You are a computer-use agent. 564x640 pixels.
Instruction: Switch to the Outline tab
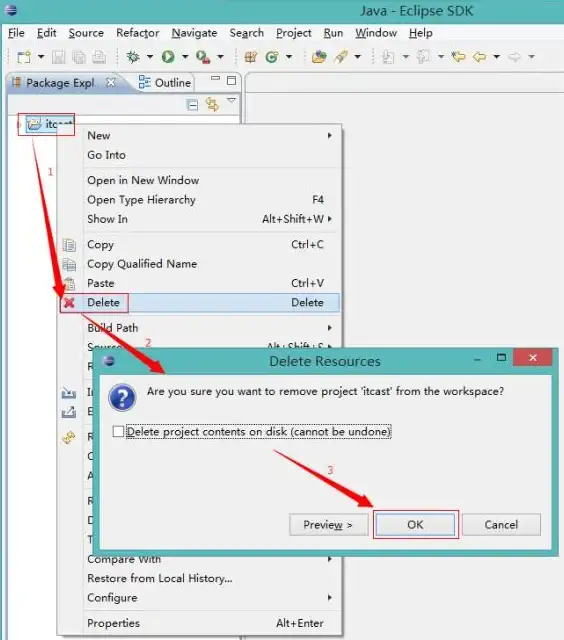[x=165, y=83]
